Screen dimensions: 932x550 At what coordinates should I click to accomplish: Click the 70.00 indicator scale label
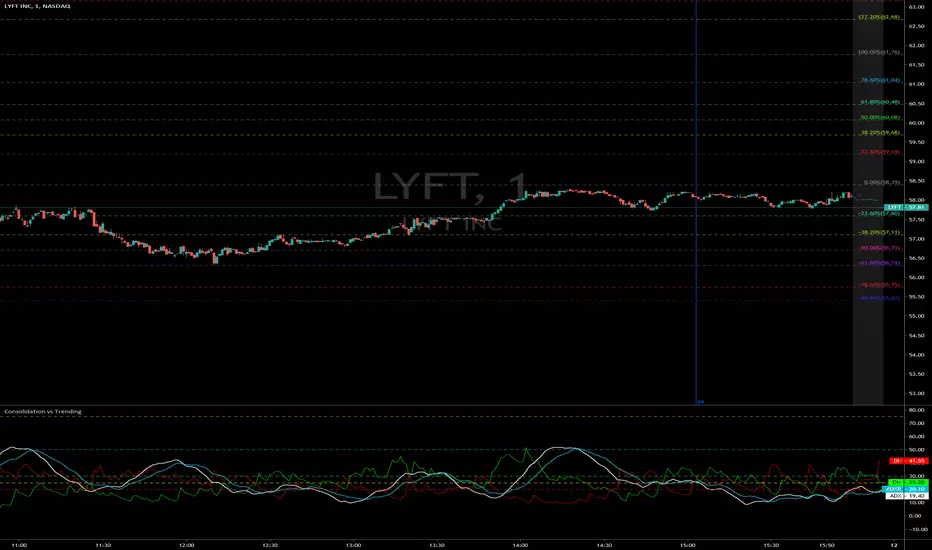pyautogui.click(x=916, y=423)
